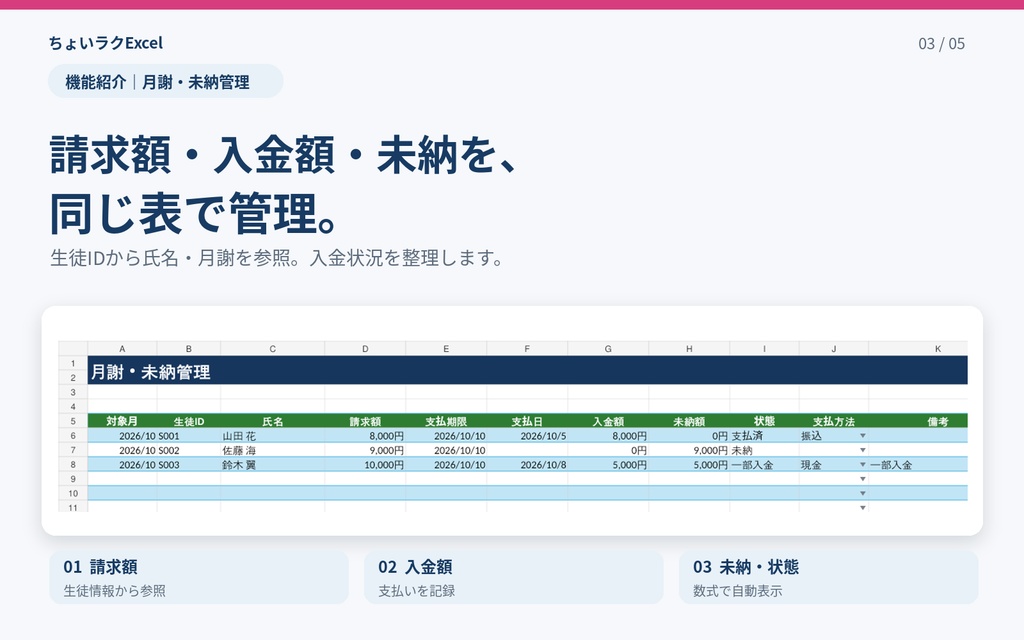
Task: Select the name cell 山田 花
Action: pyautogui.click(x=272, y=436)
